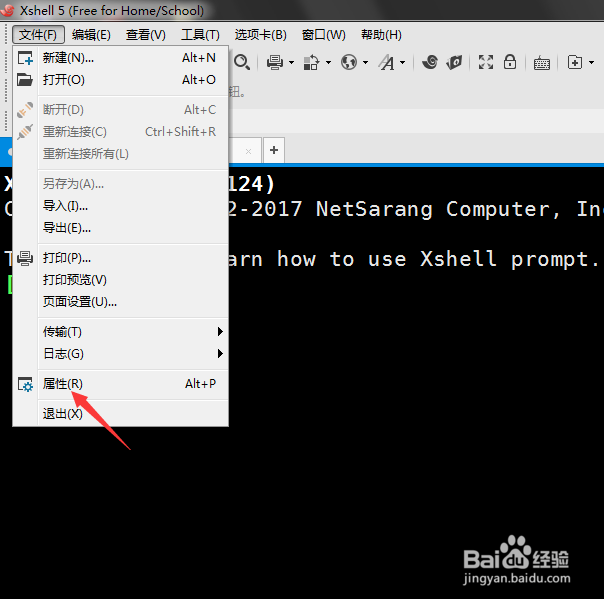The image size is (604, 599).
Task: Open the 文件(F) menu
Action: (38, 35)
